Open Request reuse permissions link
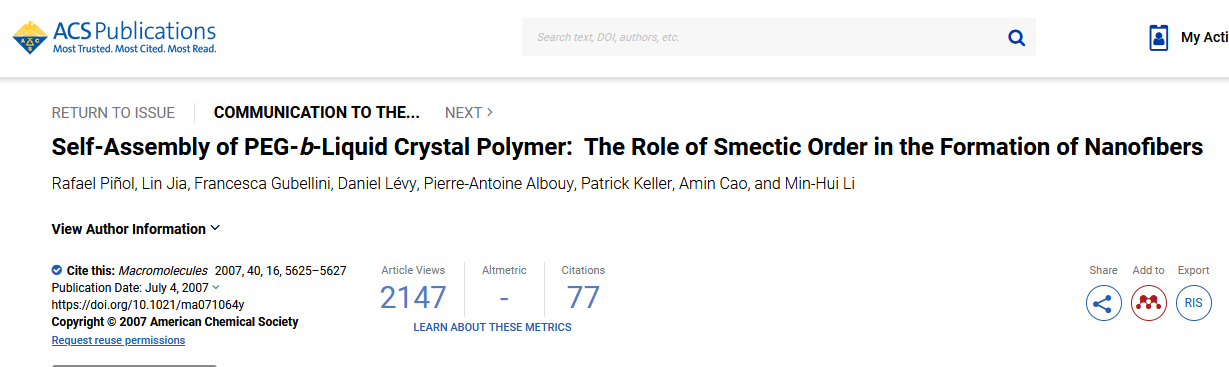The width and height of the screenshot is (1229, 367). [118, 340]
